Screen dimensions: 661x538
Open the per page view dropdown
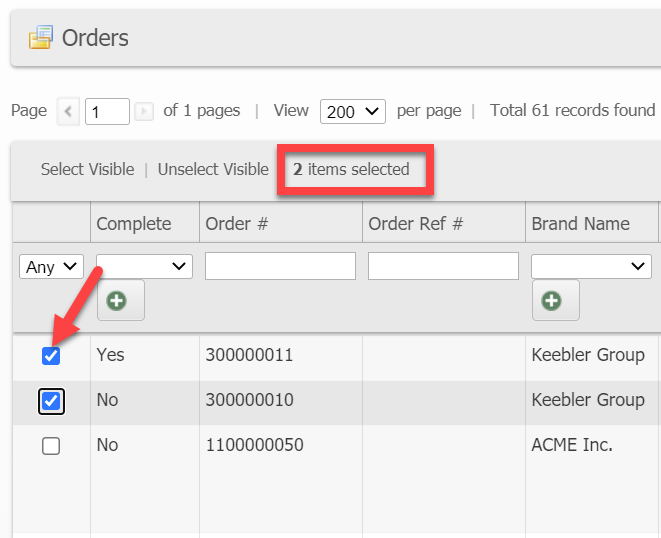pos(353,111)
